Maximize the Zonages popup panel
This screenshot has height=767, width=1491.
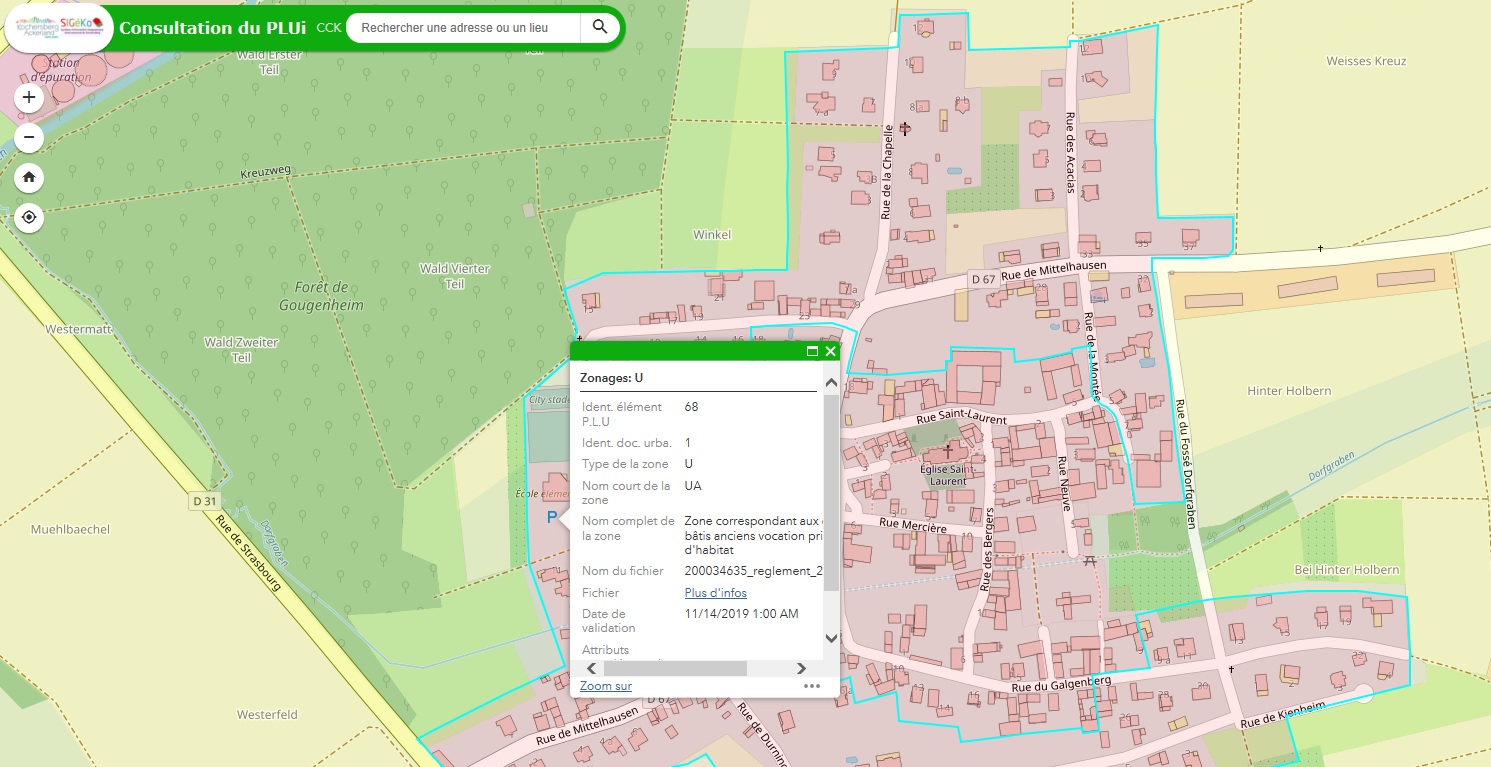point(812,351)
